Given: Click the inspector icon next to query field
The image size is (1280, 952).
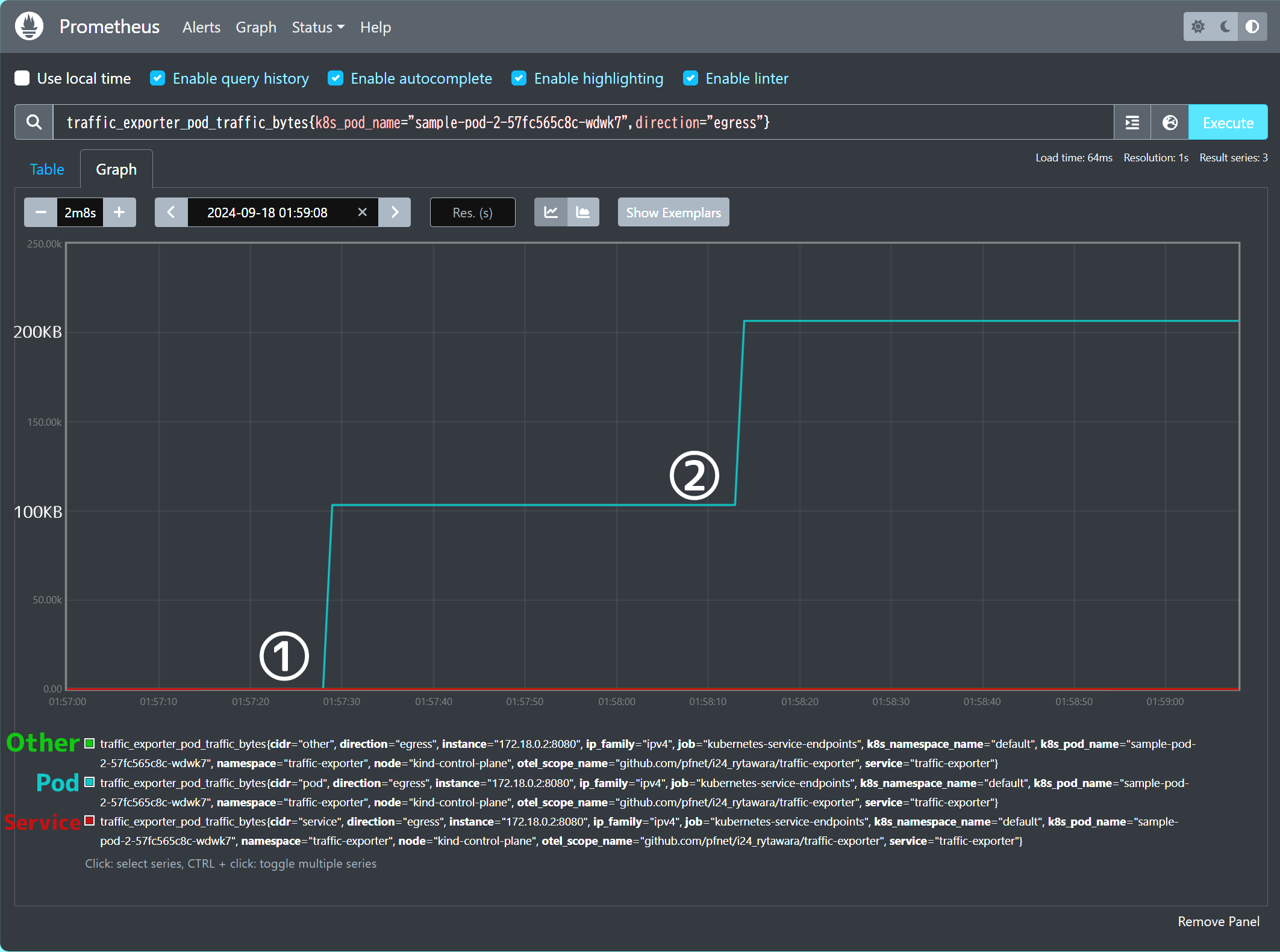Looking at the screenshot, I should [x=1170, y=122].
